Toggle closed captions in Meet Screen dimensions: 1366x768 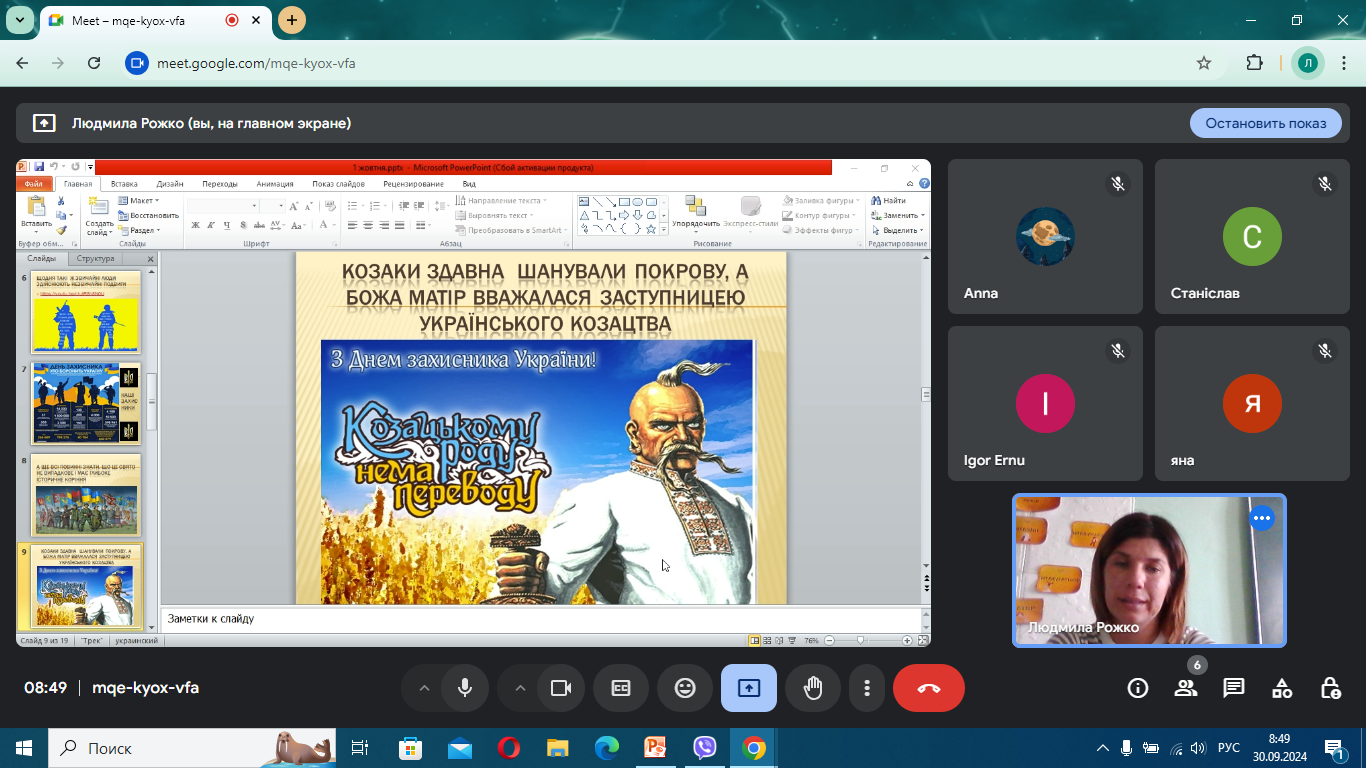[621, 688]
